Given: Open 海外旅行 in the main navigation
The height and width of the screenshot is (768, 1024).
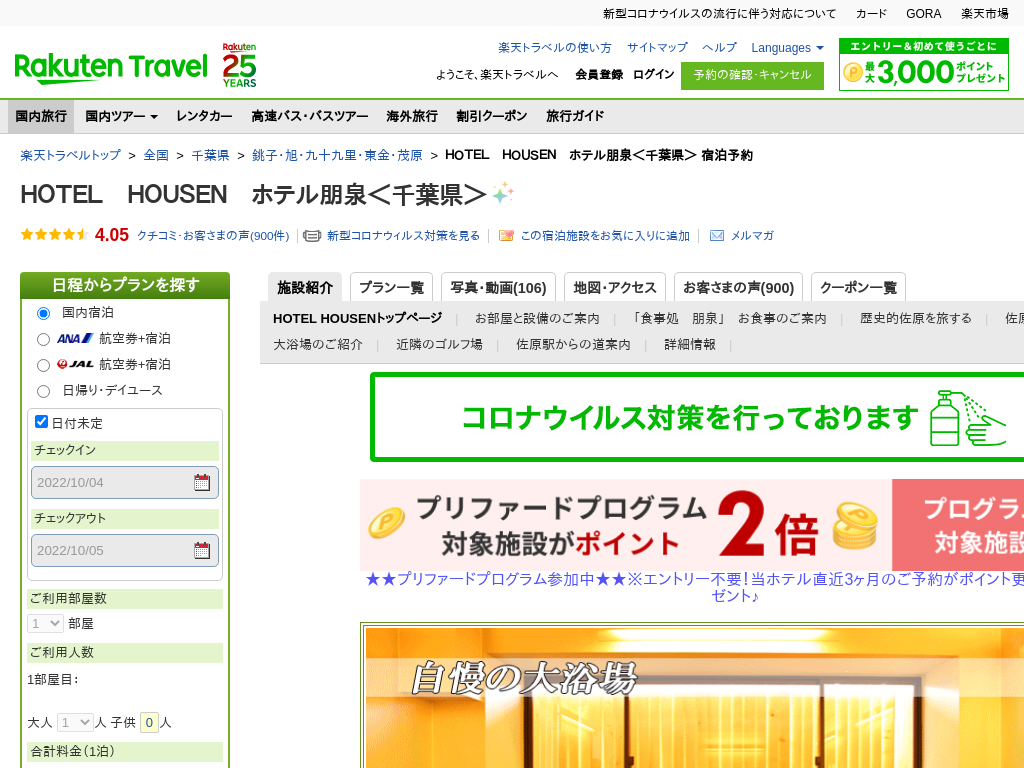Looking at the screenshot, I should (412, 116).
